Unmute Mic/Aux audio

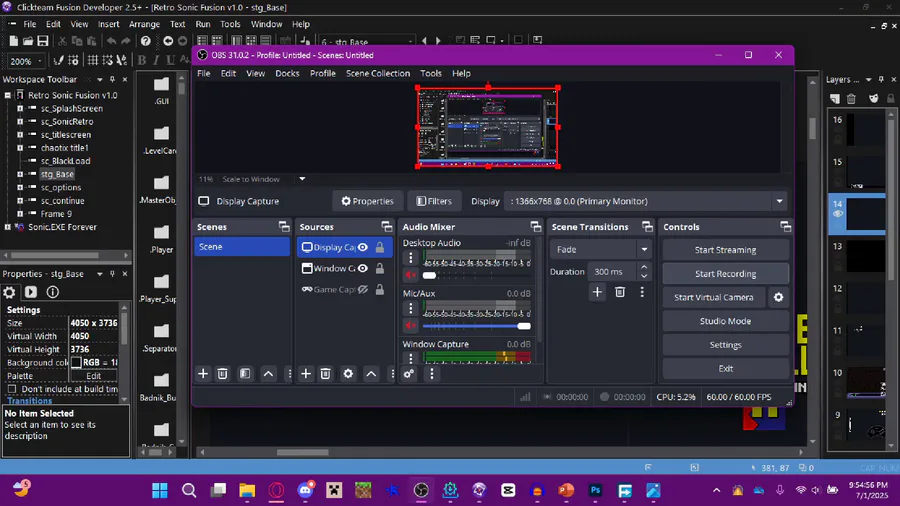[x=410, y=326]
